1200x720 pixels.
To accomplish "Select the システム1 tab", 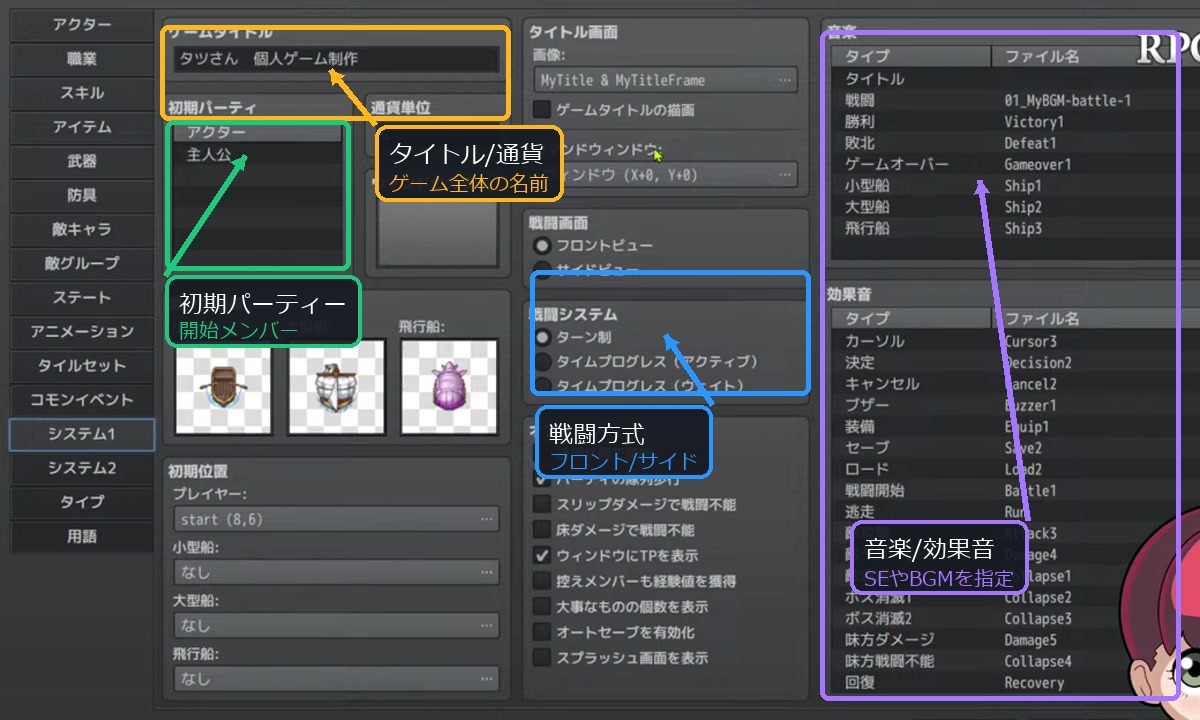I will tap(82, 434).
